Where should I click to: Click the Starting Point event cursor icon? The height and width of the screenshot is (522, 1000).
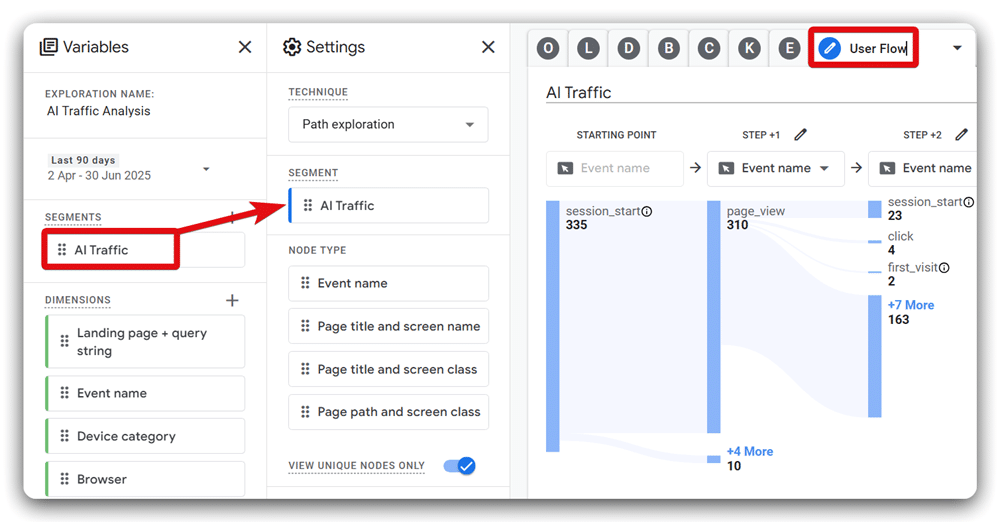tap(565, 168)
